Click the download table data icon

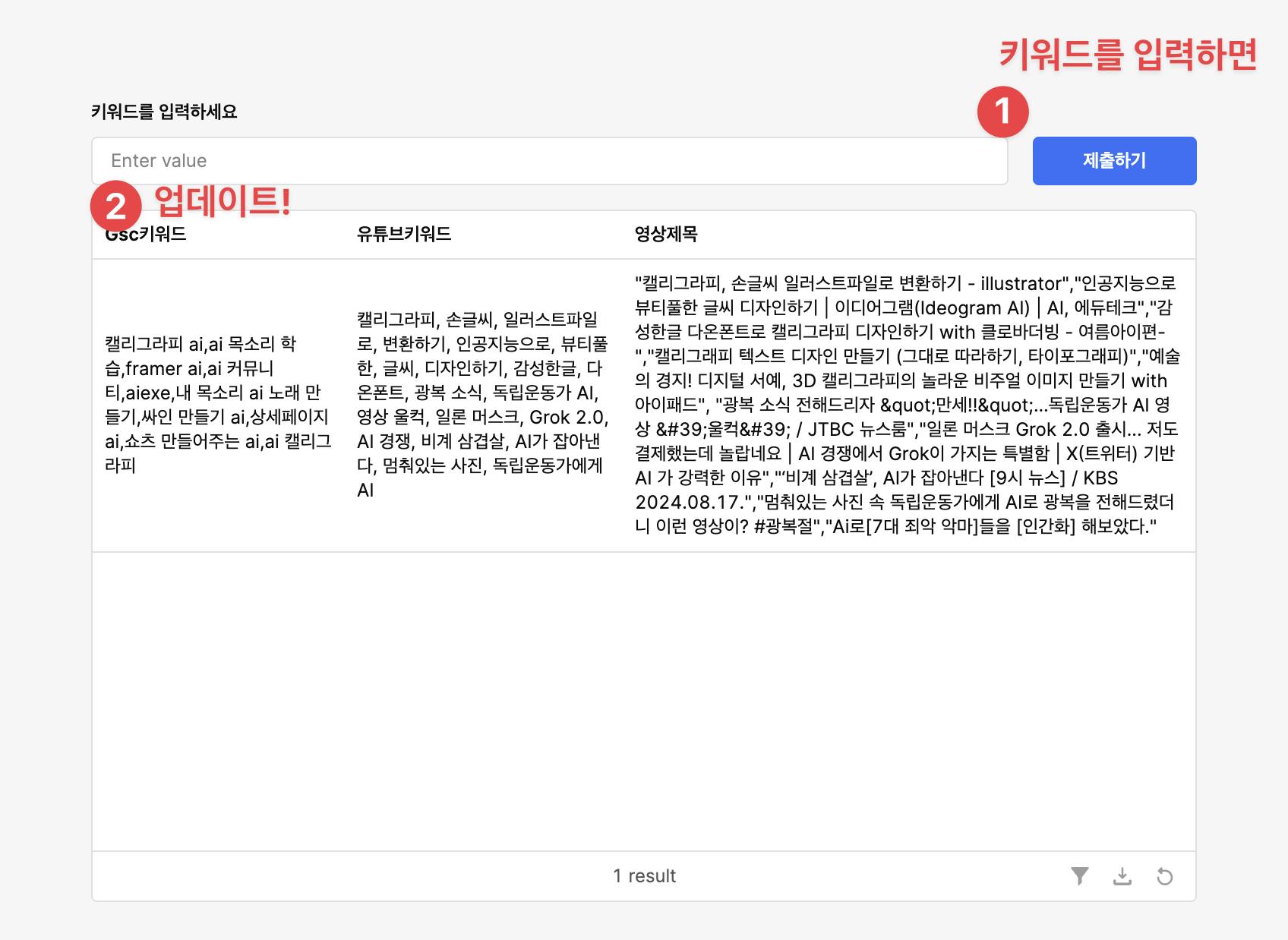point(1122,876)
